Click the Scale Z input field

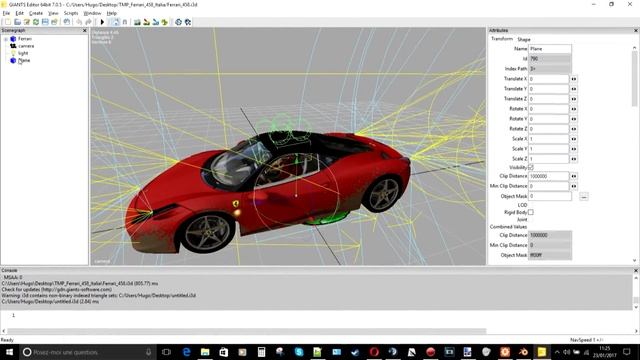coord(549,159)
